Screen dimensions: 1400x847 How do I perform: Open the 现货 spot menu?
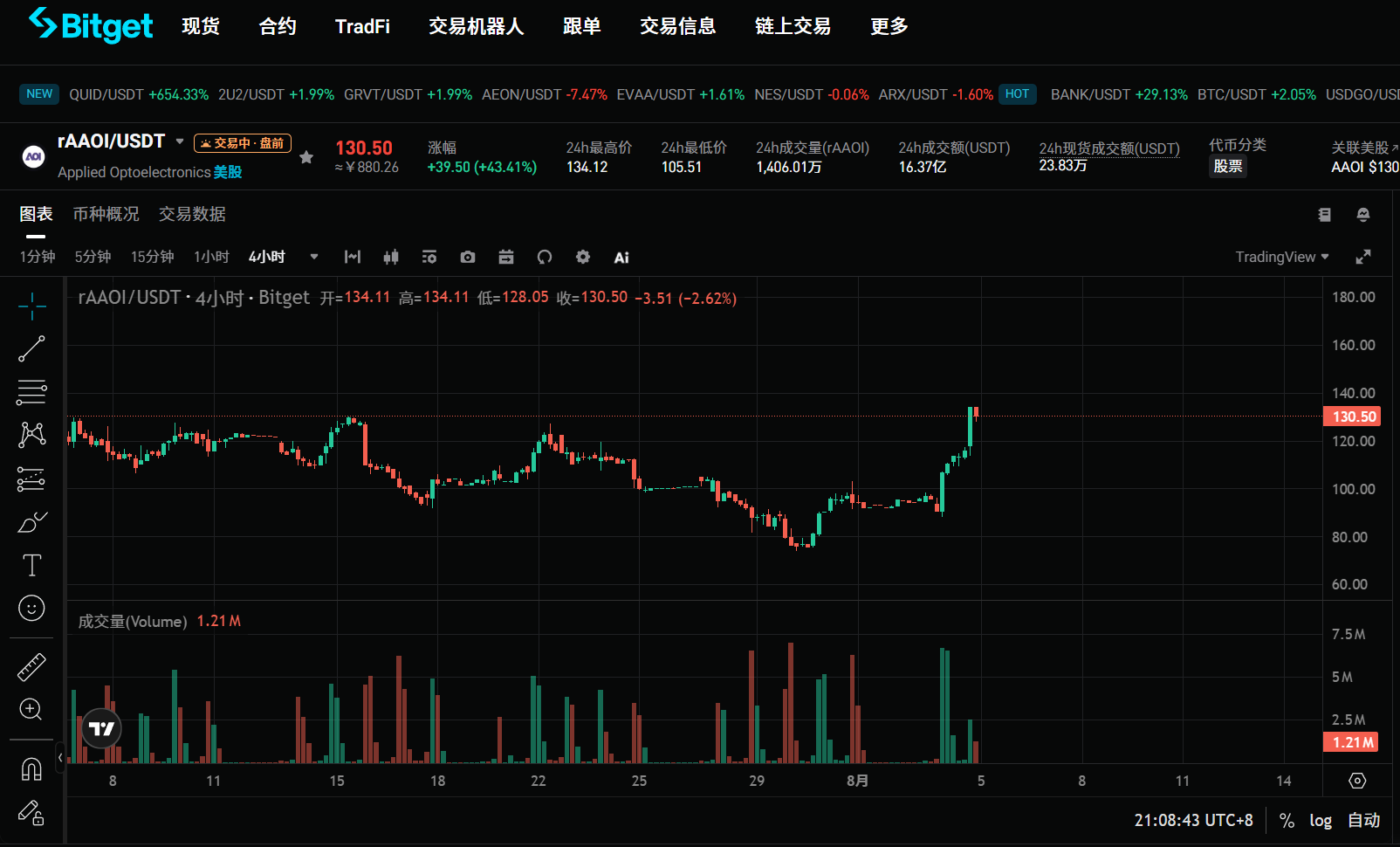point(201,26)
